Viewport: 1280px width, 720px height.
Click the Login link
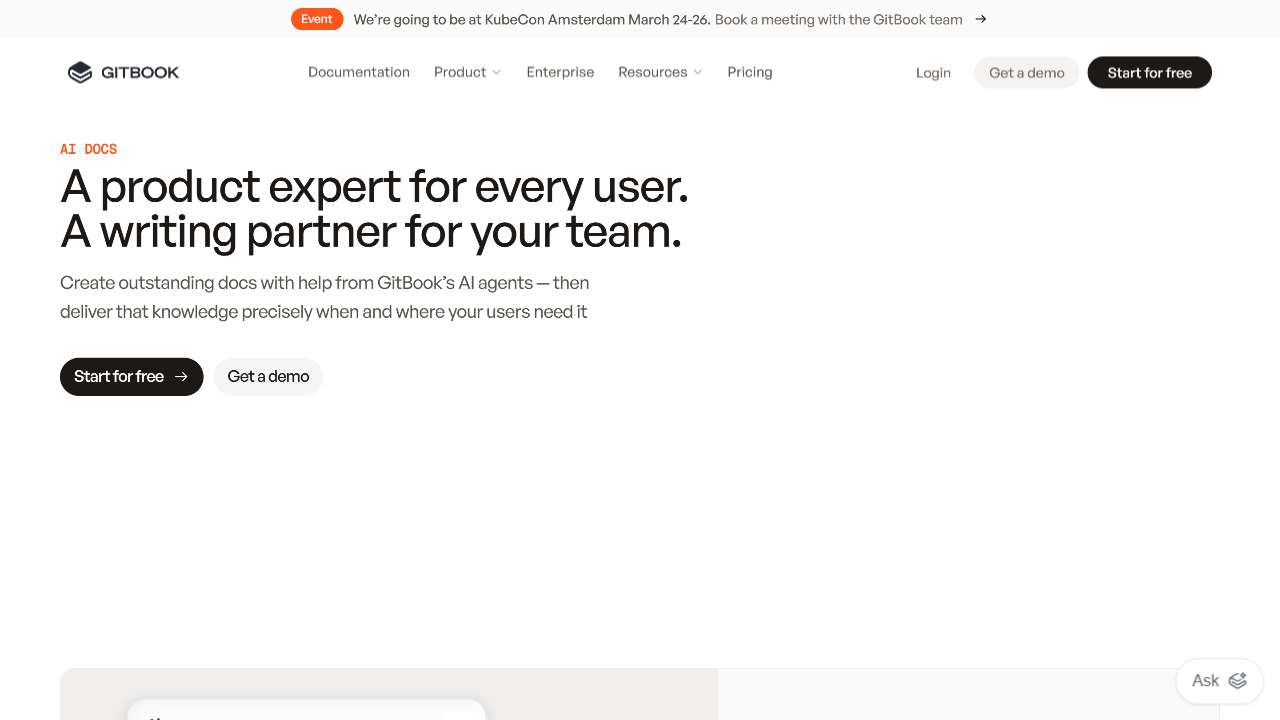click(933, 73)
